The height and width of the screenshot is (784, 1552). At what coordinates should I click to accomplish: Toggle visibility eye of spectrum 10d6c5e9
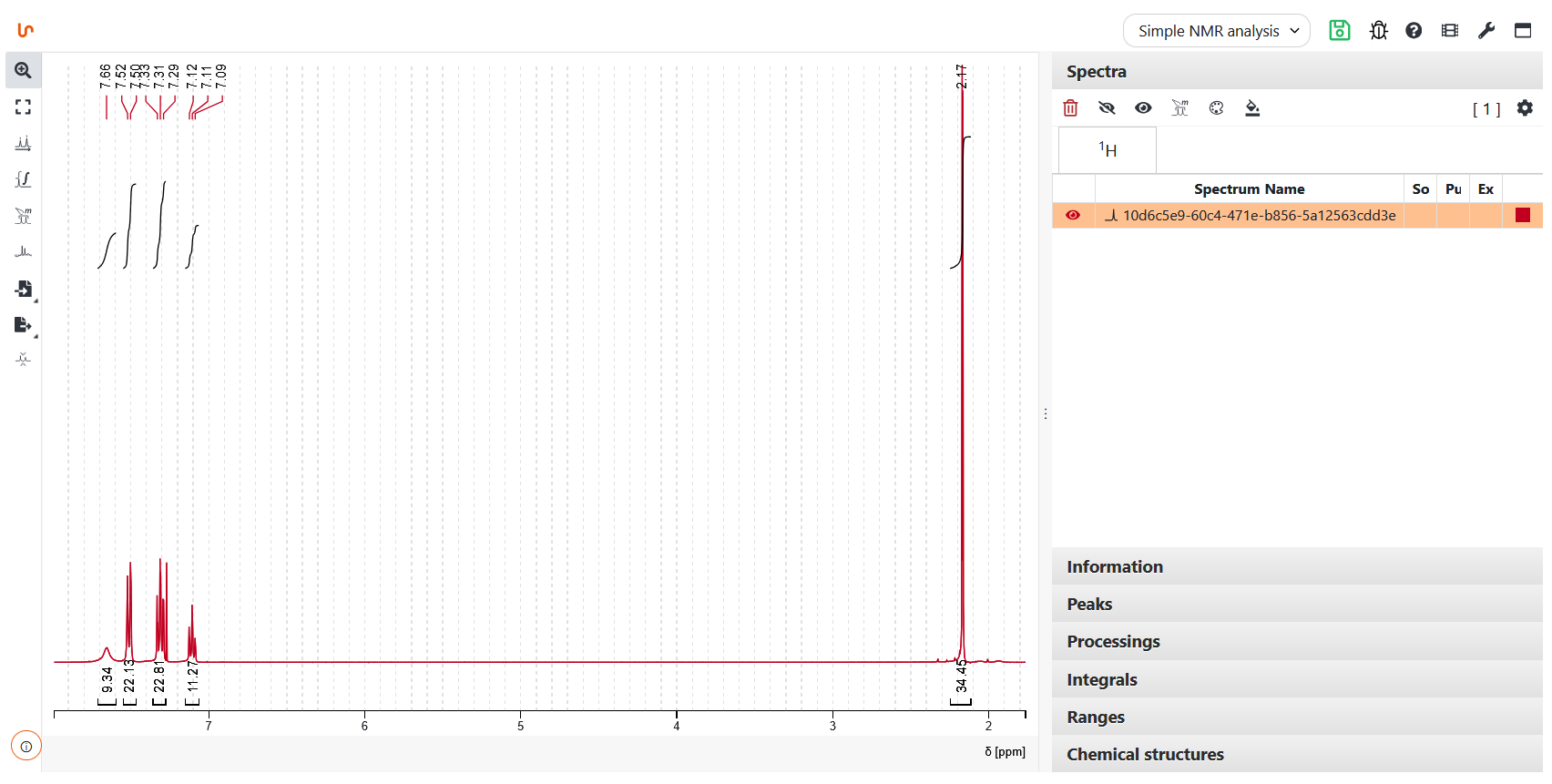(x=1073, y=216)
